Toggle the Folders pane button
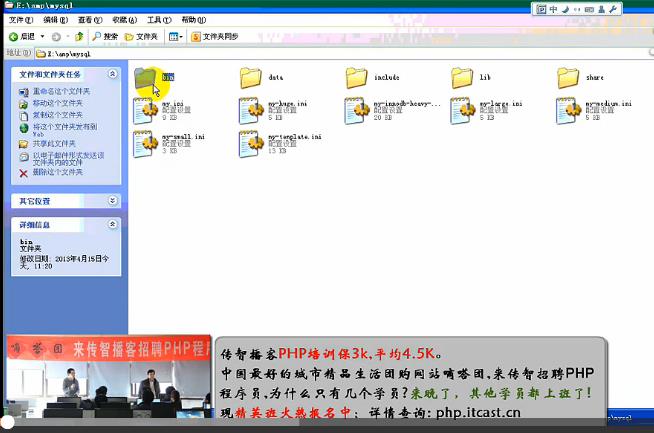 click(141, 37)
